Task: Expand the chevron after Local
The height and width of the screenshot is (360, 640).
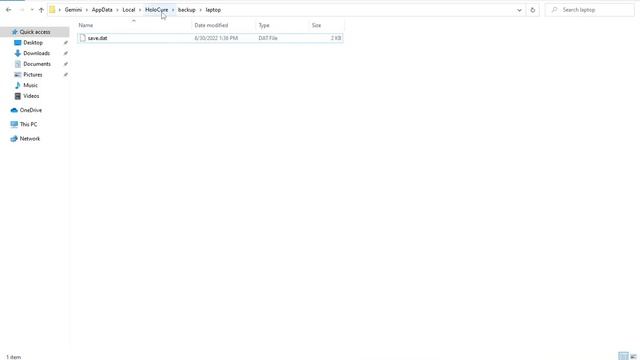Action: (140, 10)
